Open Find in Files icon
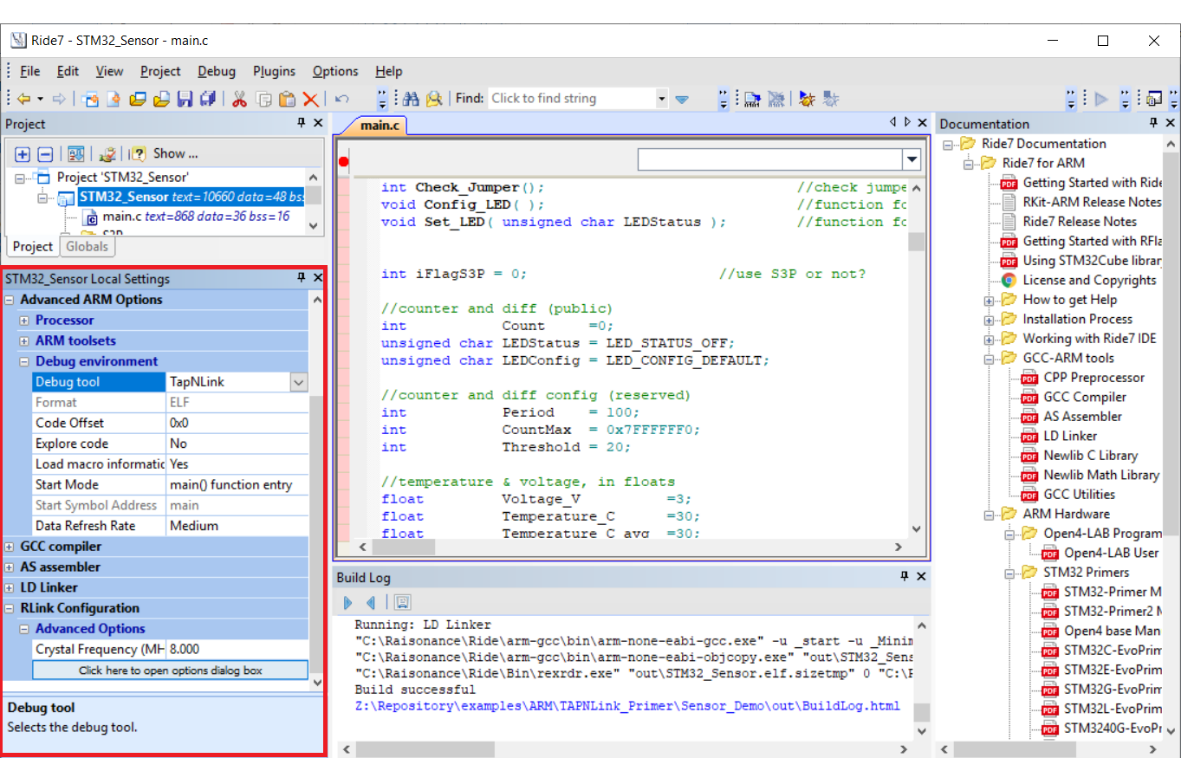Image resolution: width=1181 pixels, height=758 pixels. point(434,99)
